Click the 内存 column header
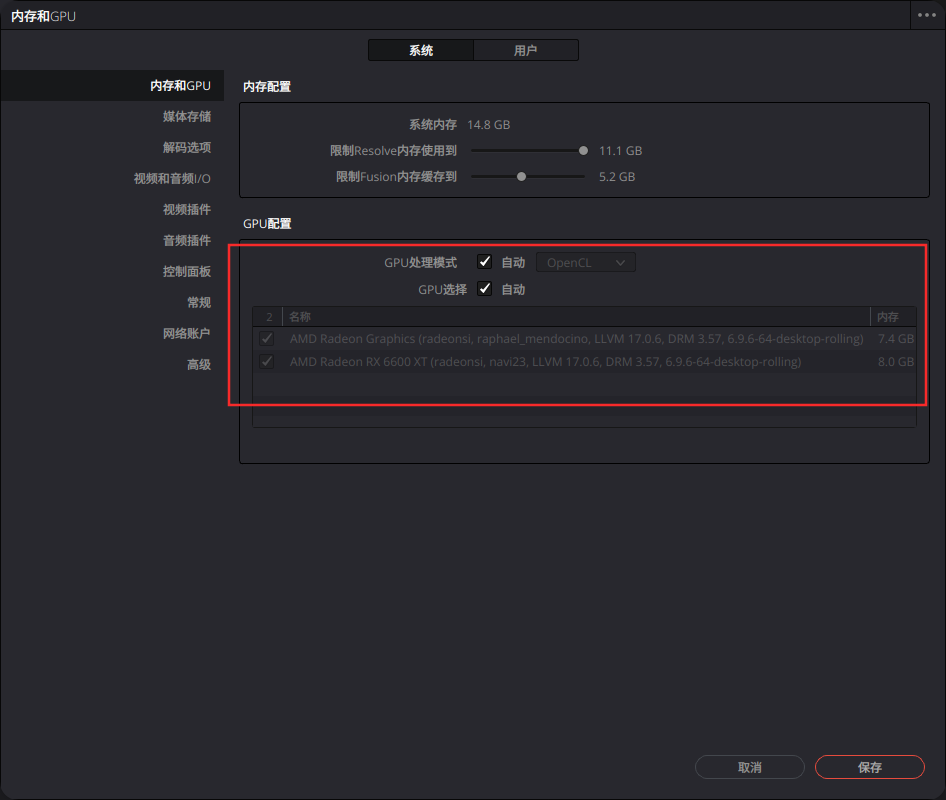946x800 pixels. point(893,317)
